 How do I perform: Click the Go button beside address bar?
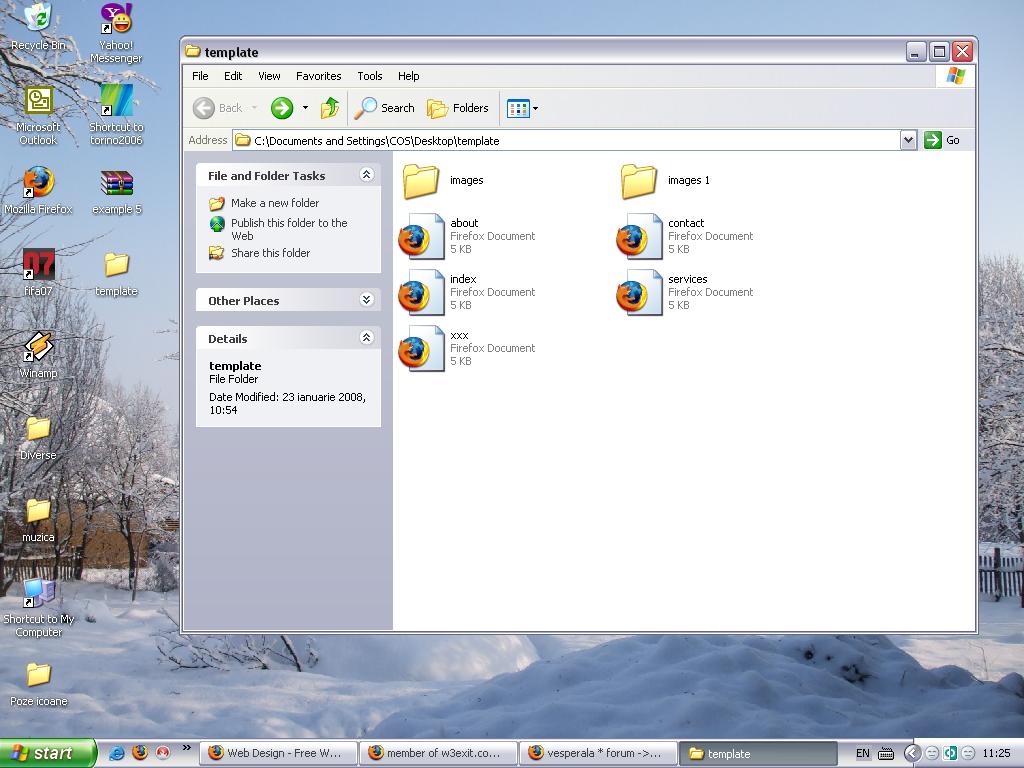(x=942, y=140)
